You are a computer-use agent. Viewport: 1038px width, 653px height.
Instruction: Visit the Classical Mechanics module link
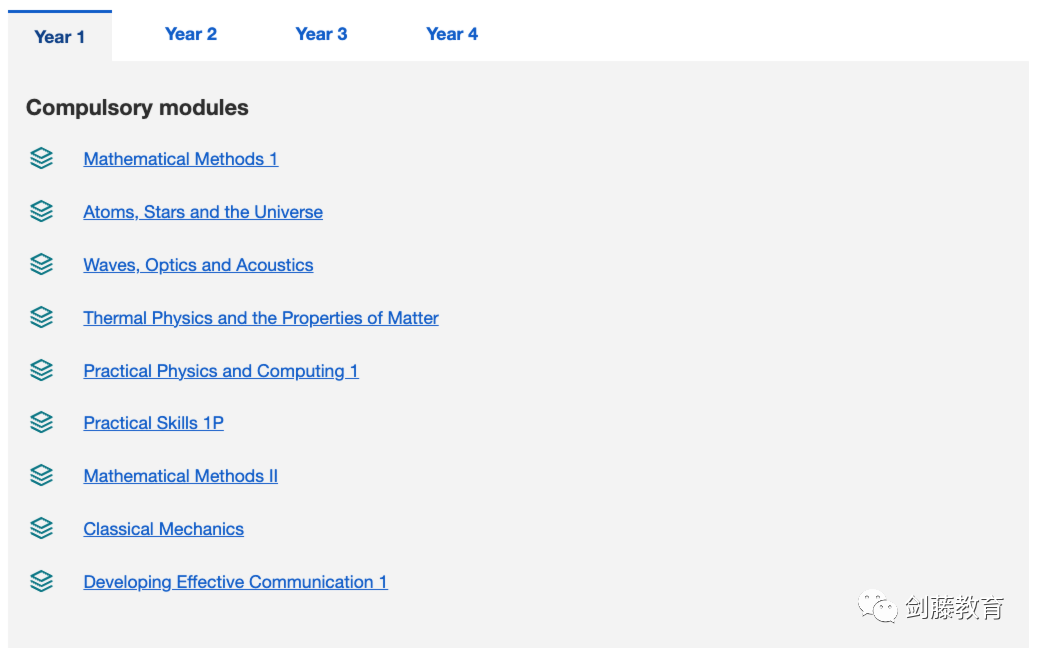(x=164, y=529)
